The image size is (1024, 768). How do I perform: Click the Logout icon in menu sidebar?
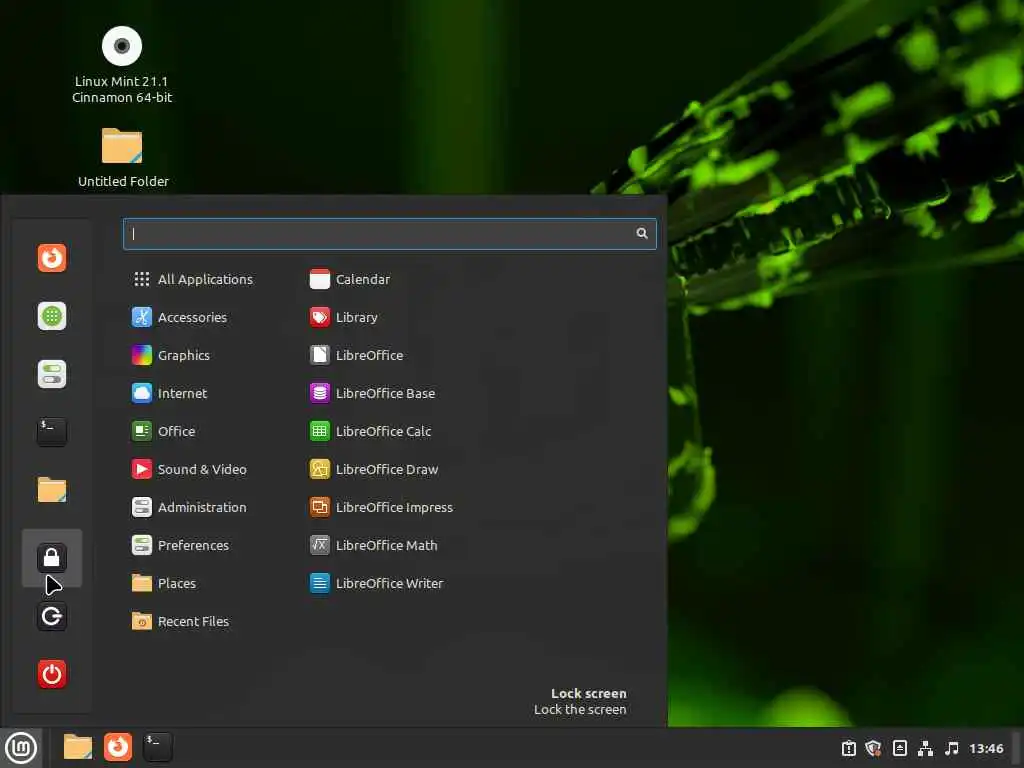point(52,616)
